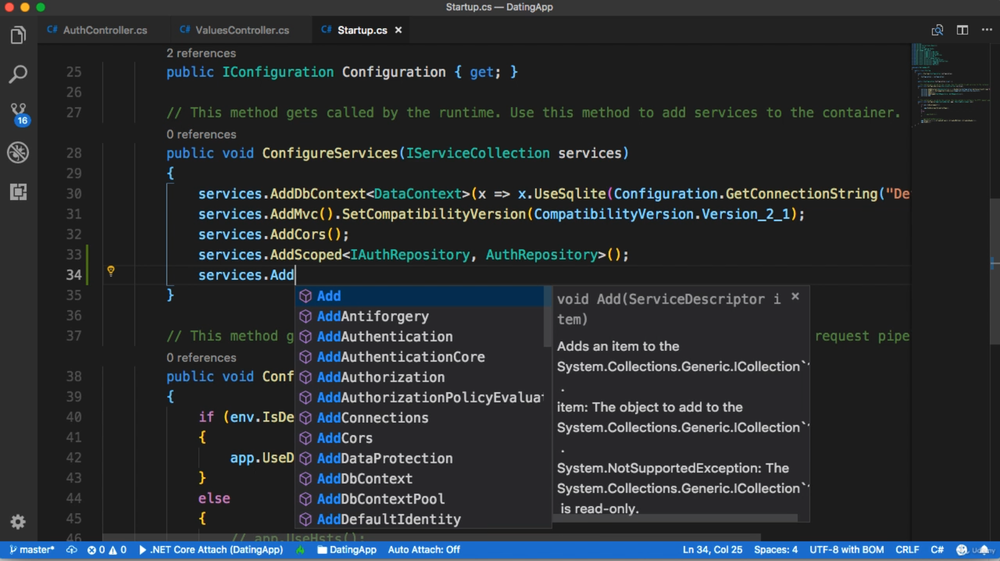Select AddConnections suggestion
This screenshot has width=1000, height=561.
click(x=419, y=418)
